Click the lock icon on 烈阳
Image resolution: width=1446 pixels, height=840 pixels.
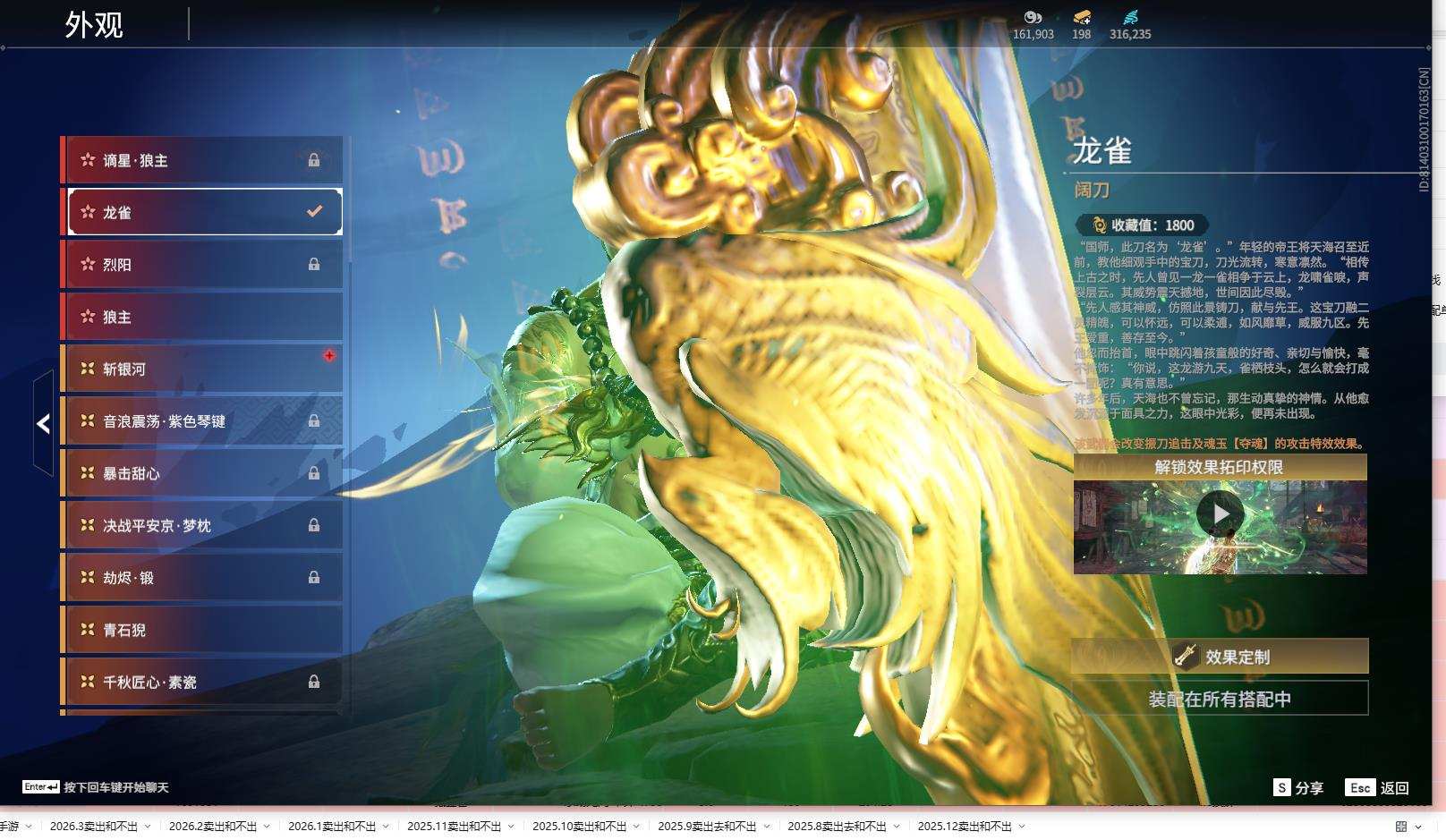(x=314, y=264)
